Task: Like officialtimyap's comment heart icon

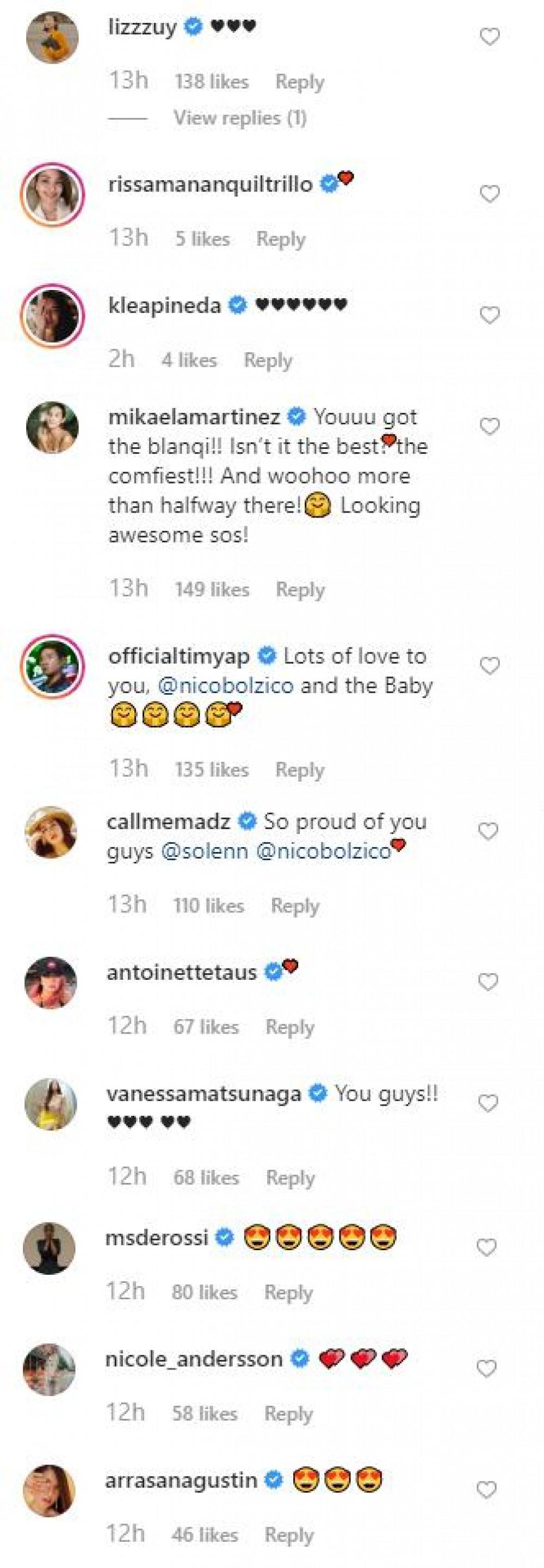Action: tap(490, 666)
